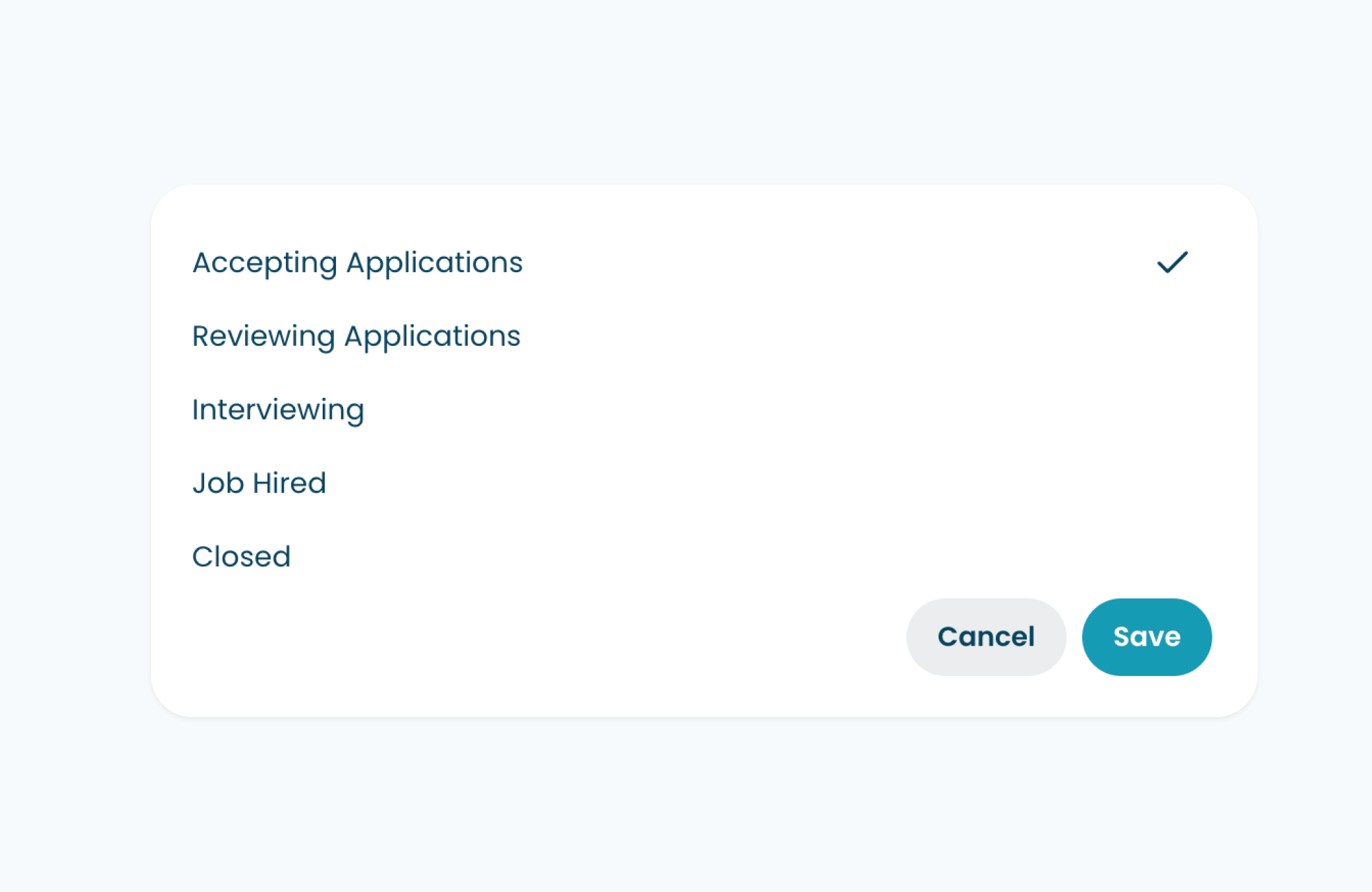This screenshot has width=1372, height=892.
Task: Click the Save button
Action: click(1146, 637)
